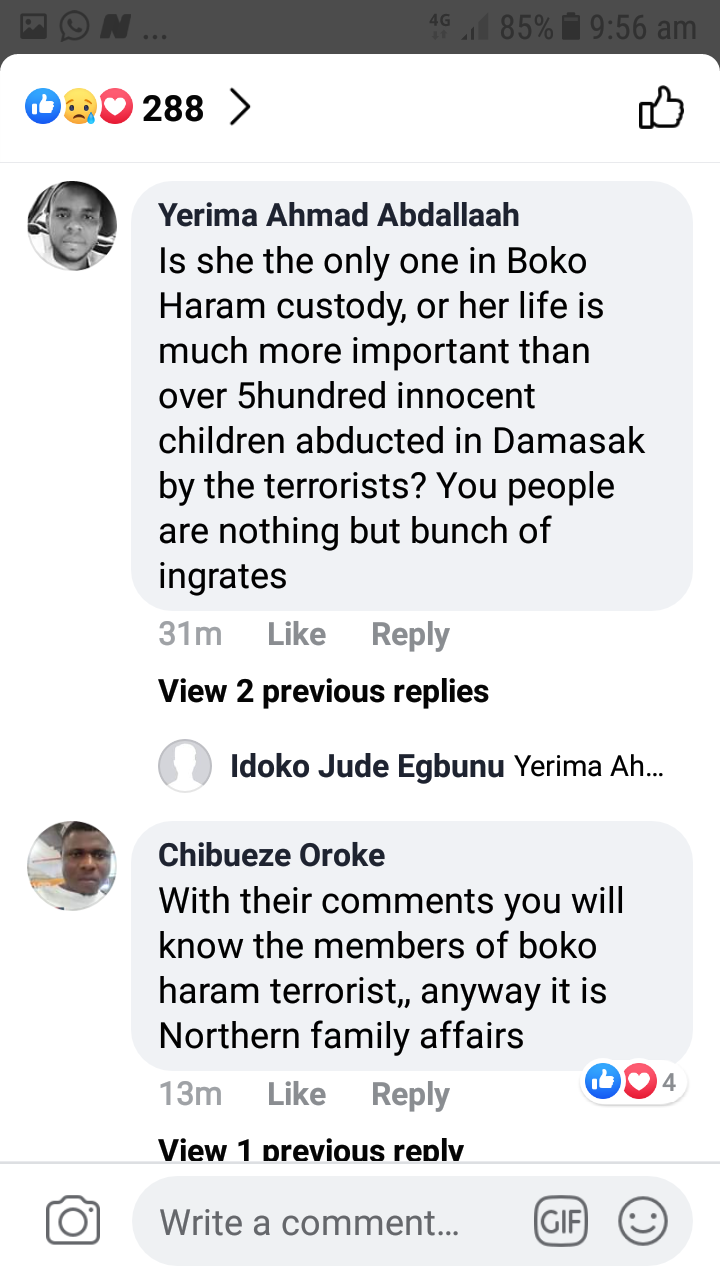Image resolution: width=720 pixels, height=1280 pixels.
Task: Reply to Chibueze Oroke's comment
Action: coord(410,1094)
